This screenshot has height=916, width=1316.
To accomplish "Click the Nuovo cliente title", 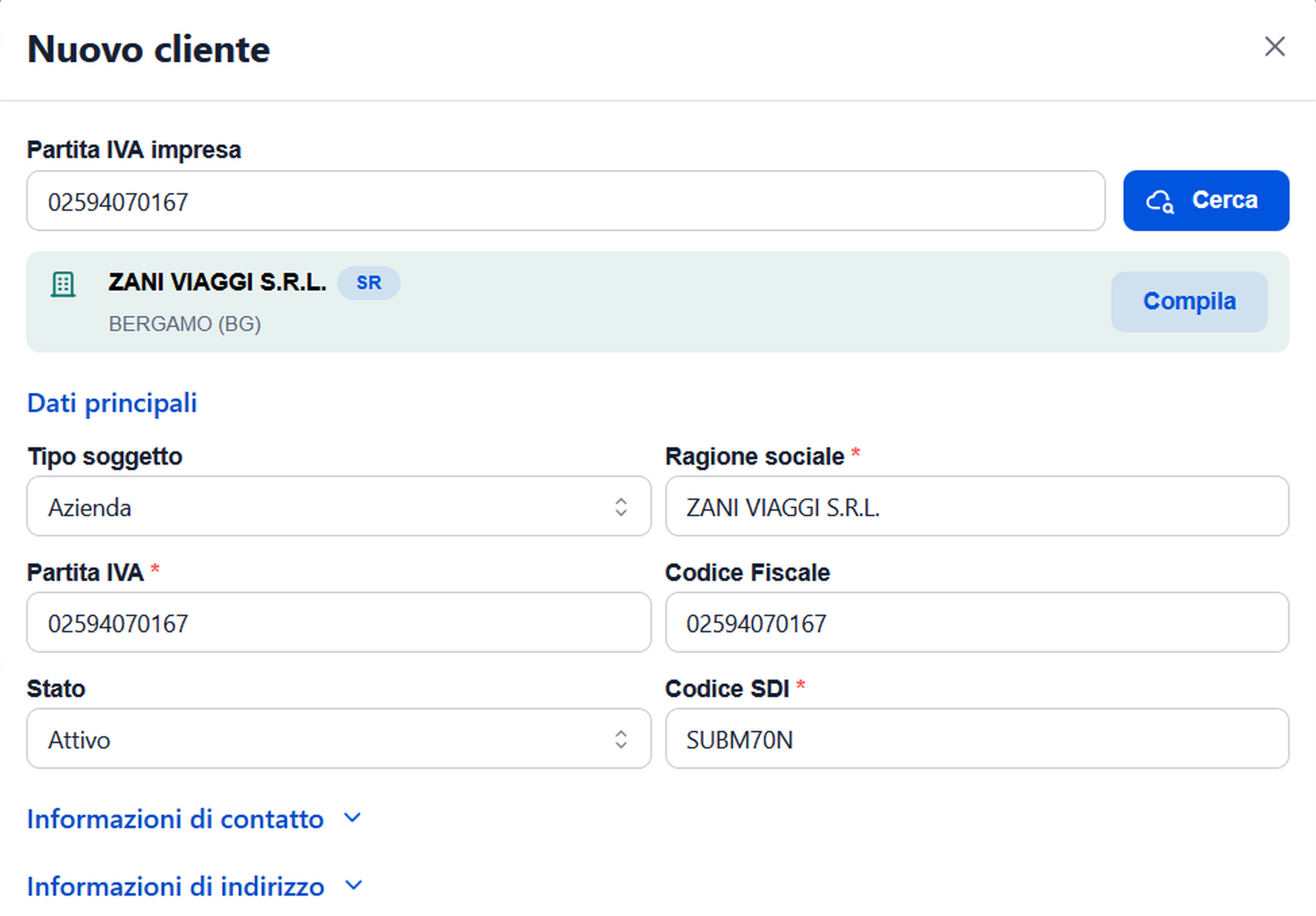I will tap(149, 49).
